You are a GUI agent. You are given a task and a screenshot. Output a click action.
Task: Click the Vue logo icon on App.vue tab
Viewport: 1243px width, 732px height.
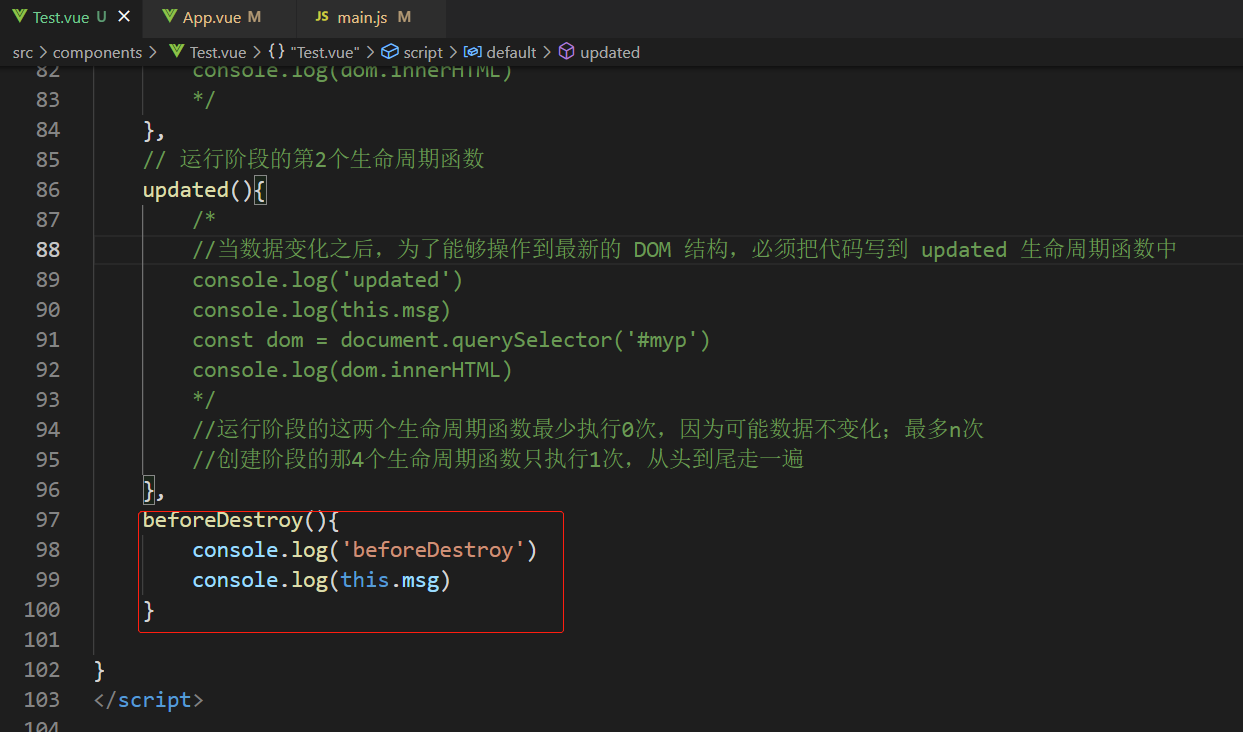pos(169,17)
